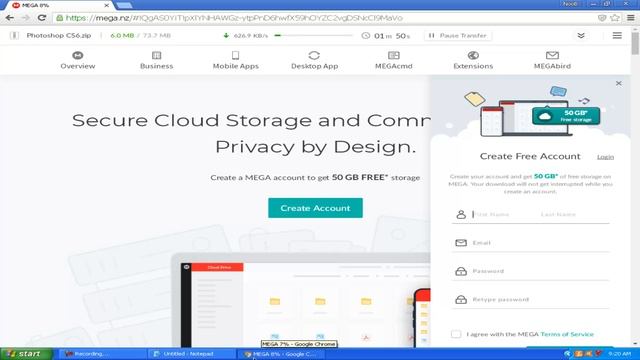The height and width of the screenshot is (360, 640).
Task: Focus the Email field
Action: click(531, 243)
